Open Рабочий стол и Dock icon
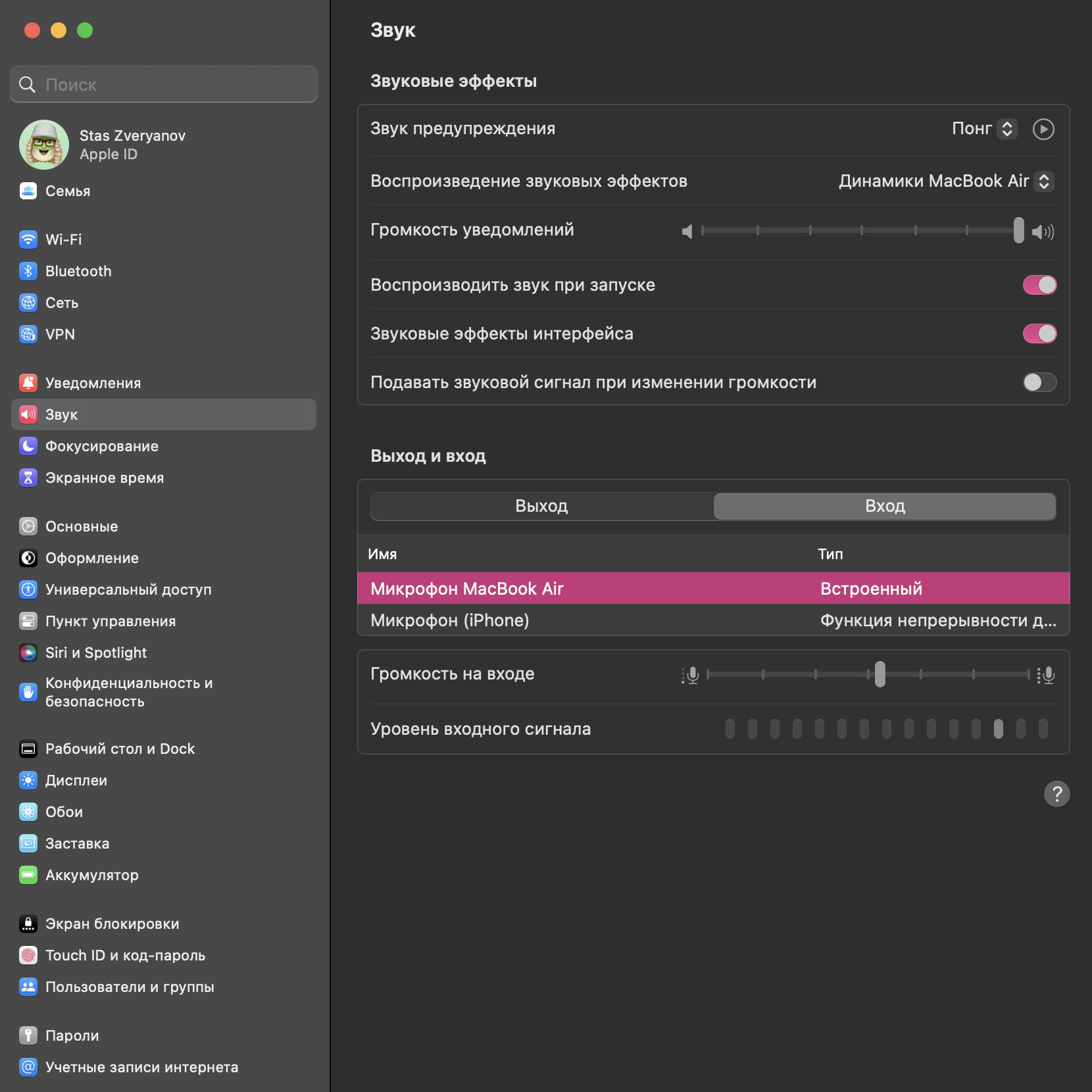 [x=28, y=749]
